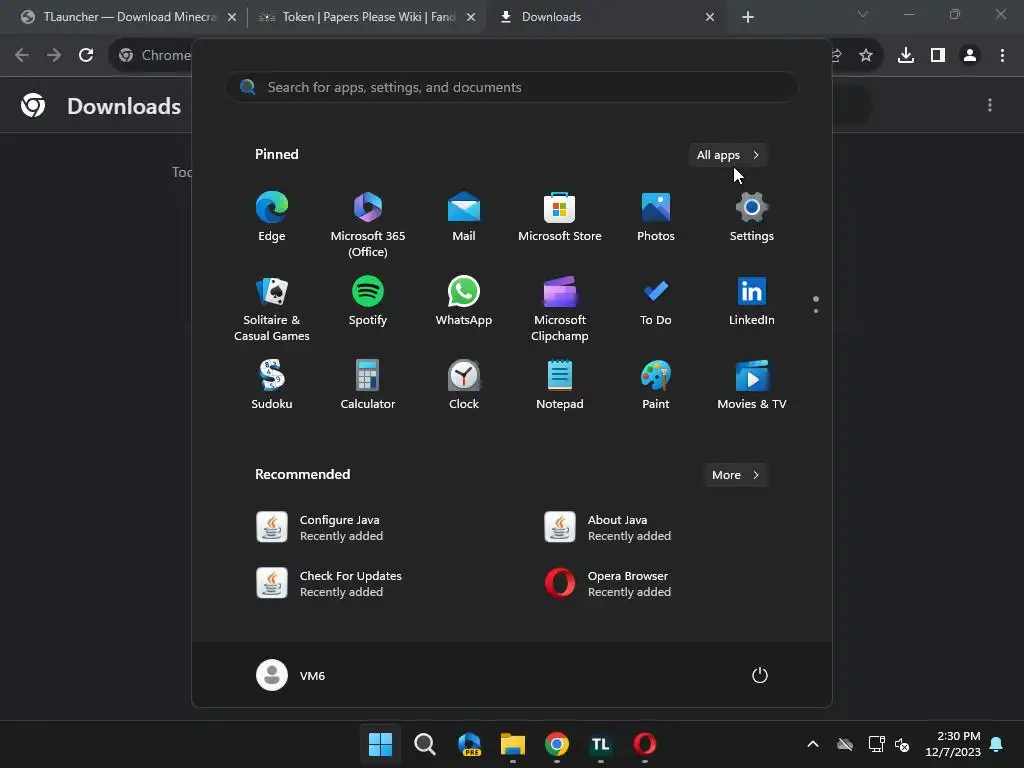The image size is (1024, 768).
Task: Open Chrome three-dot menu
Action: [x=1002, y=55]
